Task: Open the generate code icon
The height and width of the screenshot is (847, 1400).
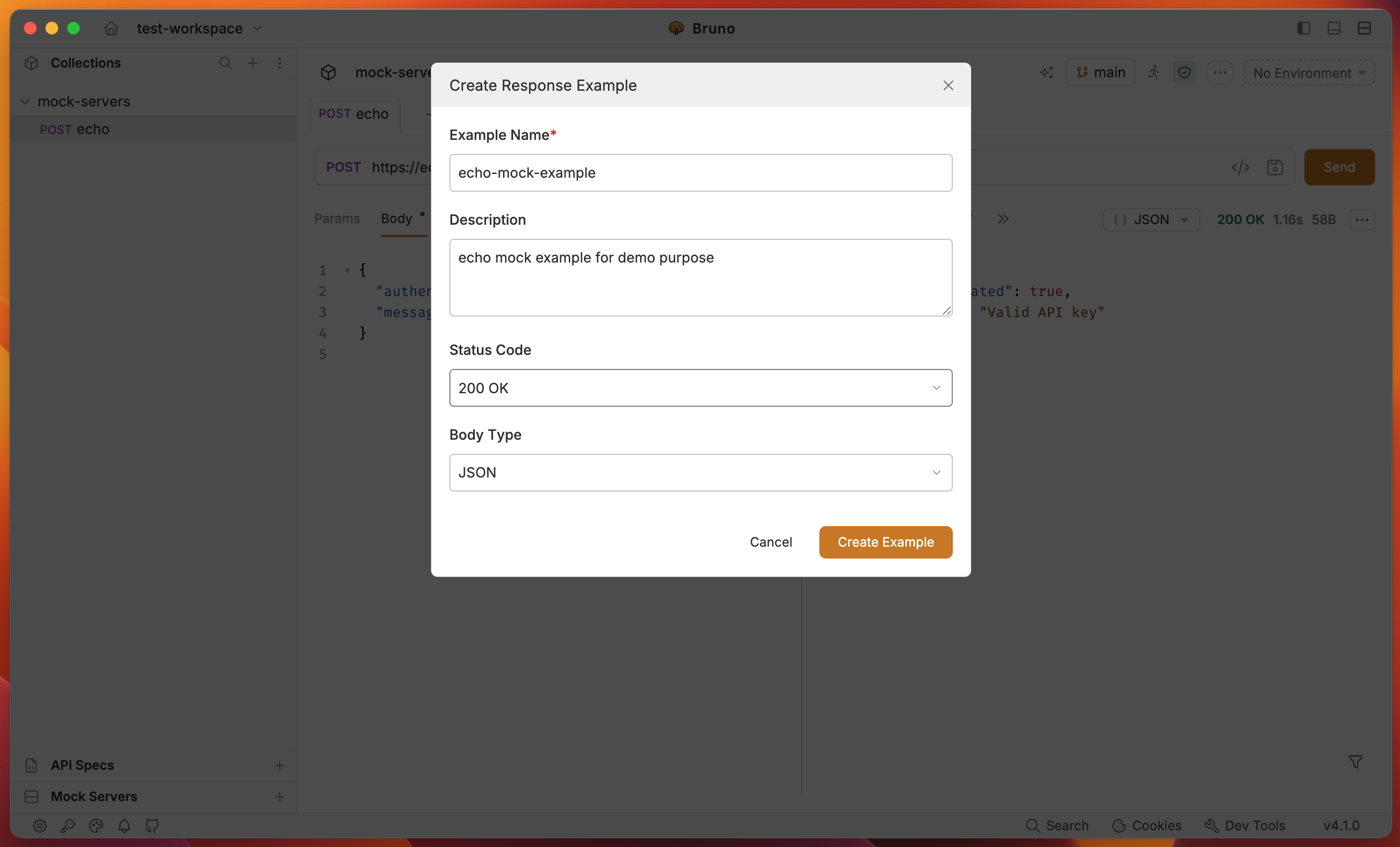Action: [1240, 167]
